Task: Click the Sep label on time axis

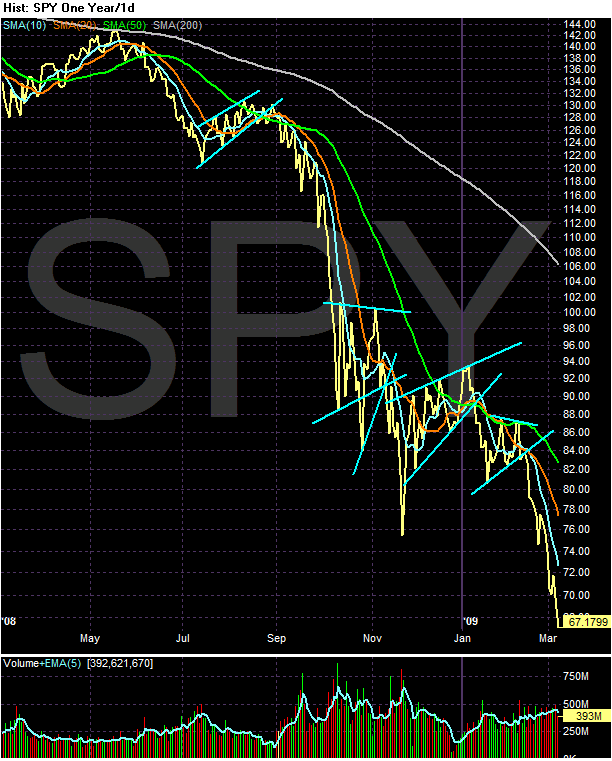Action: pyautogui.click(x=277, y=638)
